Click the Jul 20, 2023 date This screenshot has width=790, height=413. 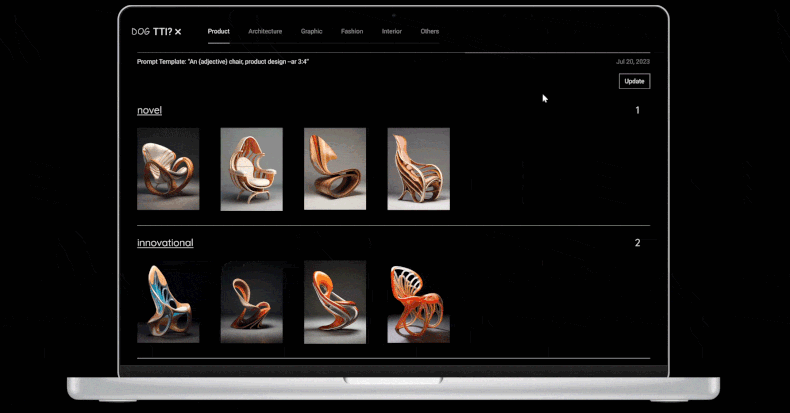tap(633, 61)
